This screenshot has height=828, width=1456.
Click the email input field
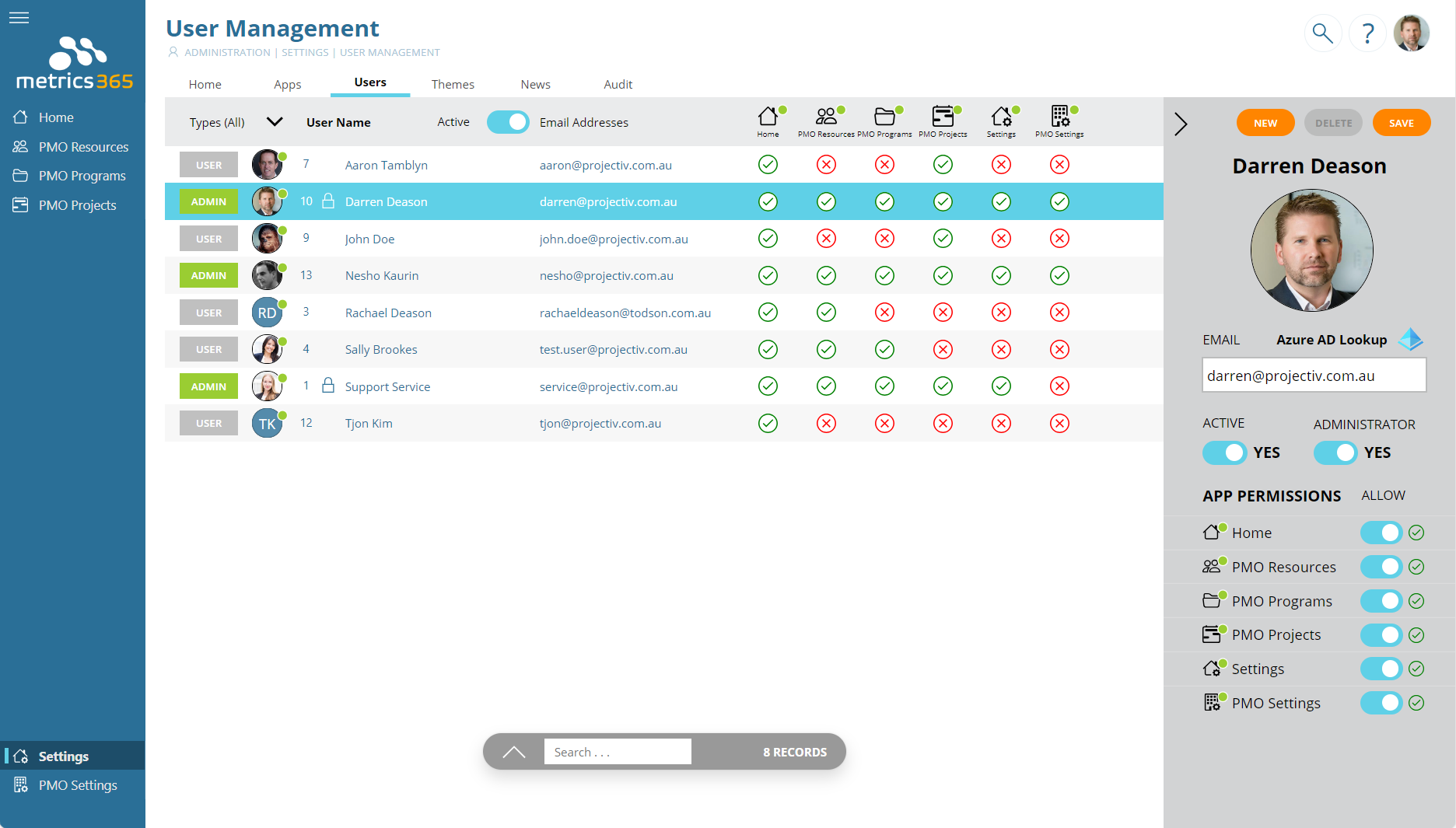[1314, 376]
